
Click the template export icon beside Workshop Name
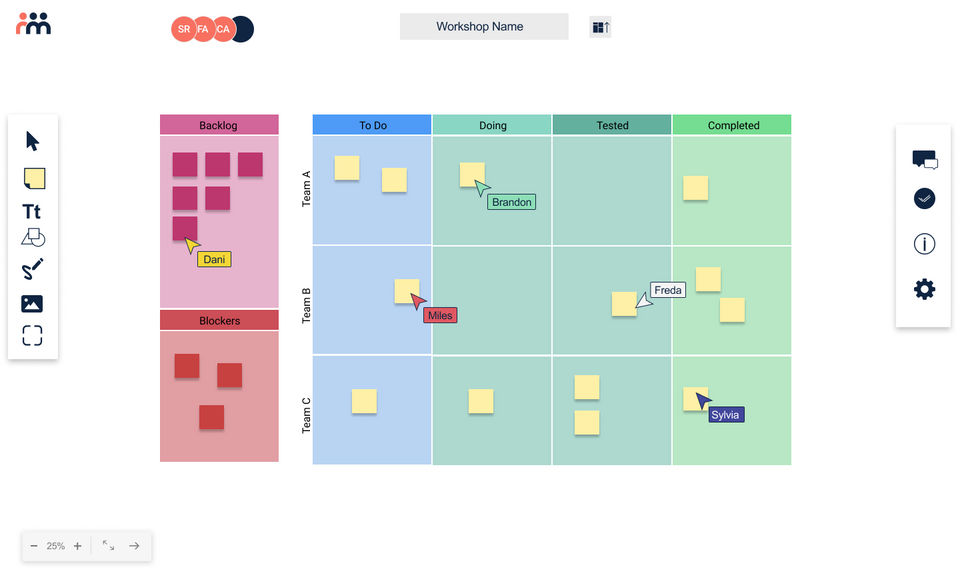[600, 27]
